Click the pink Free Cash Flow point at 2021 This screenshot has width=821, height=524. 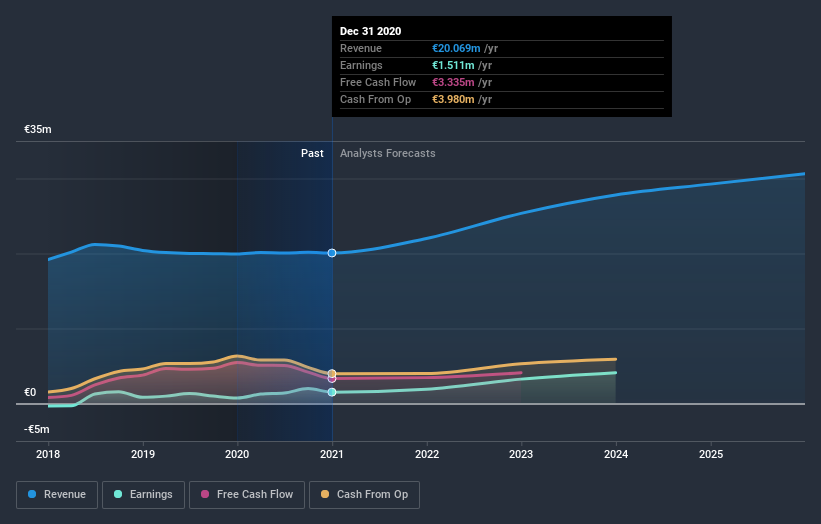[x=332, y=378]
